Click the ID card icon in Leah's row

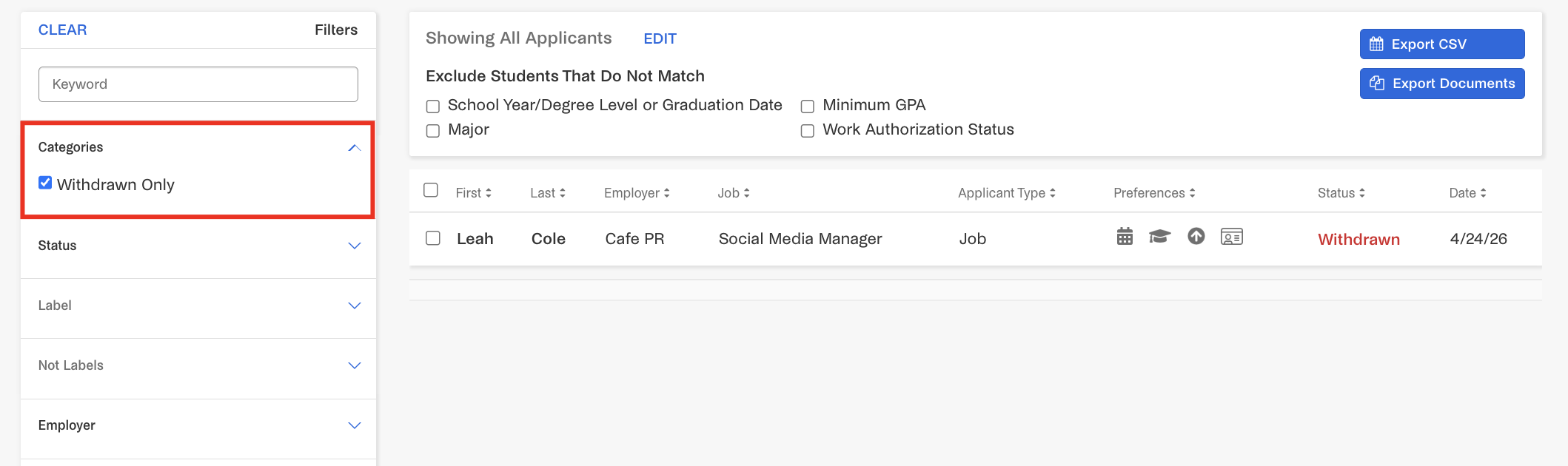(x=1232, y=237)
